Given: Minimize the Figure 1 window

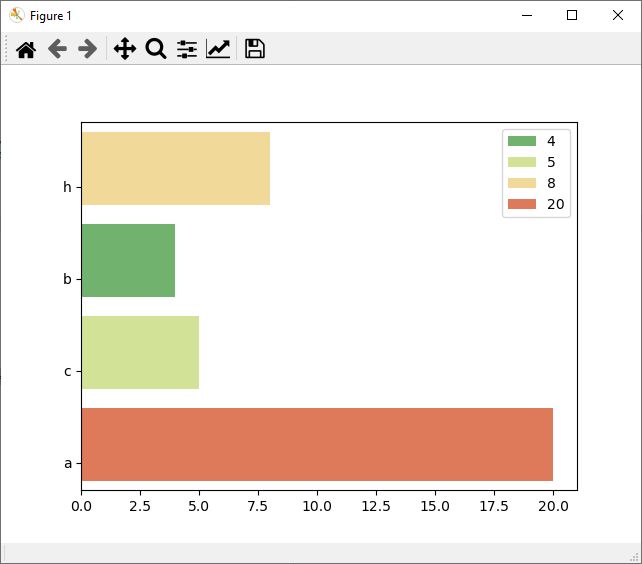Looking at the screenshot, I should pos(527,16).
